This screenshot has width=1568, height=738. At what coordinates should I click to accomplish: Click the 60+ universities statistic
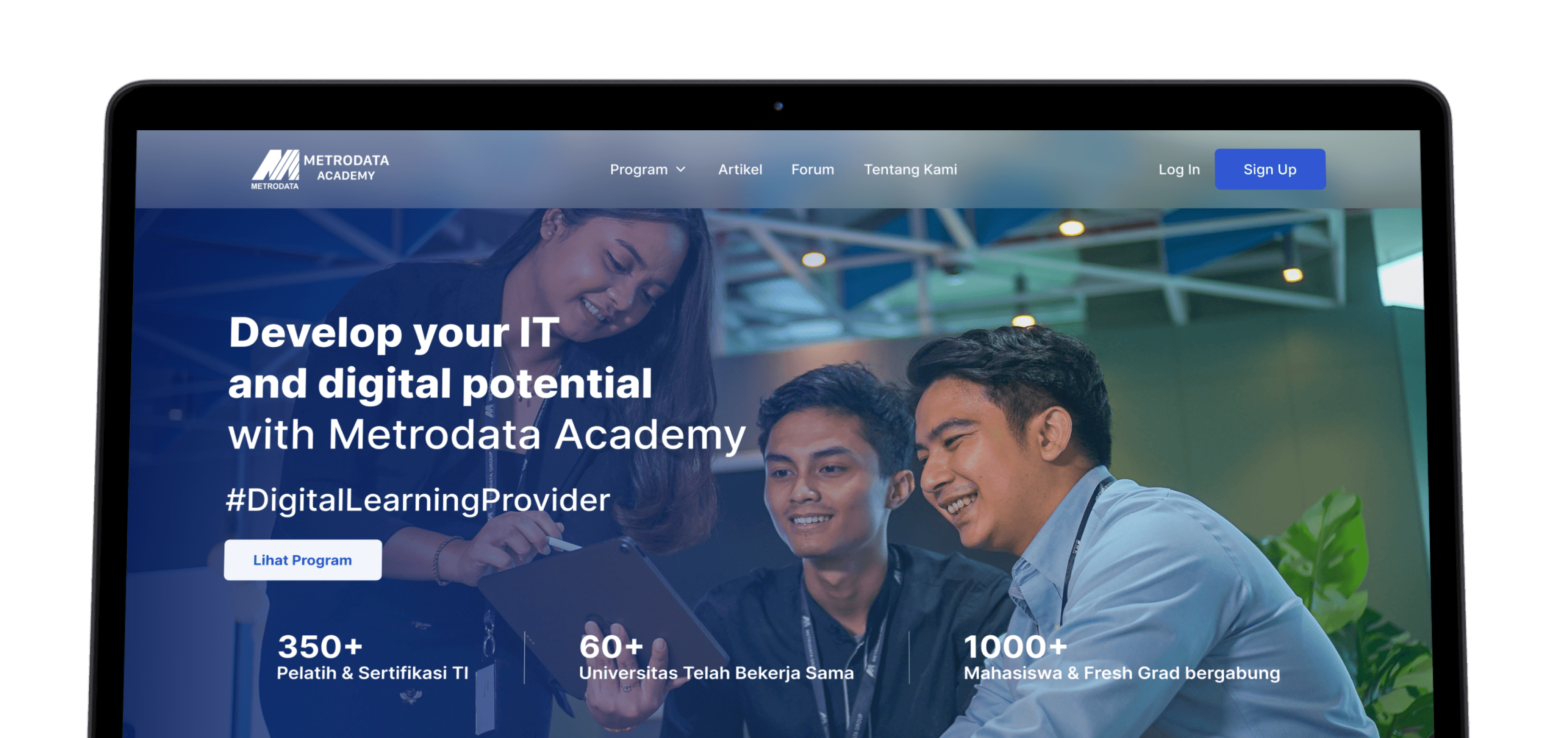[611, 646]
